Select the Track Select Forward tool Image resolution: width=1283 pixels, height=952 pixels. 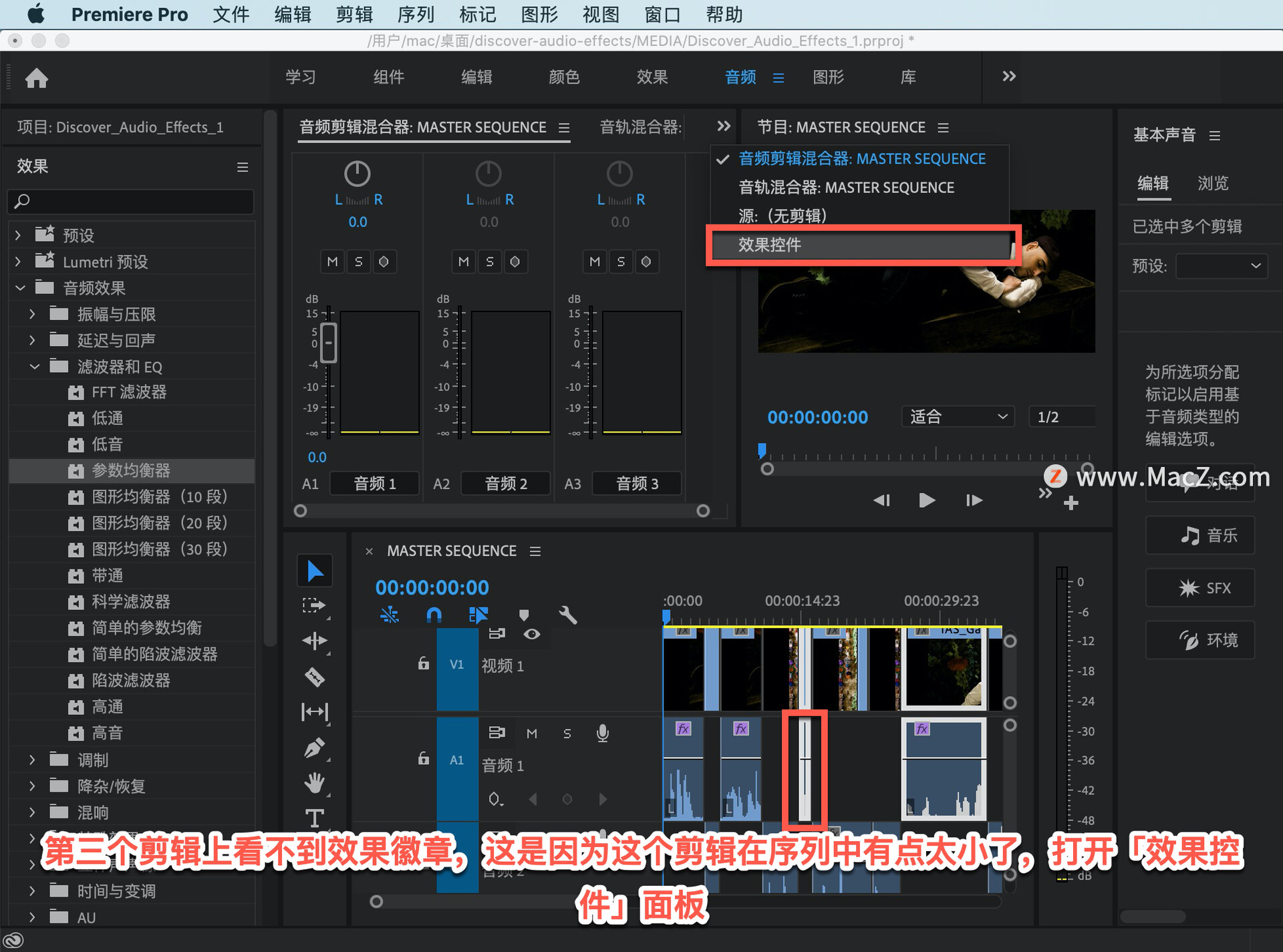tap(314, 606)
